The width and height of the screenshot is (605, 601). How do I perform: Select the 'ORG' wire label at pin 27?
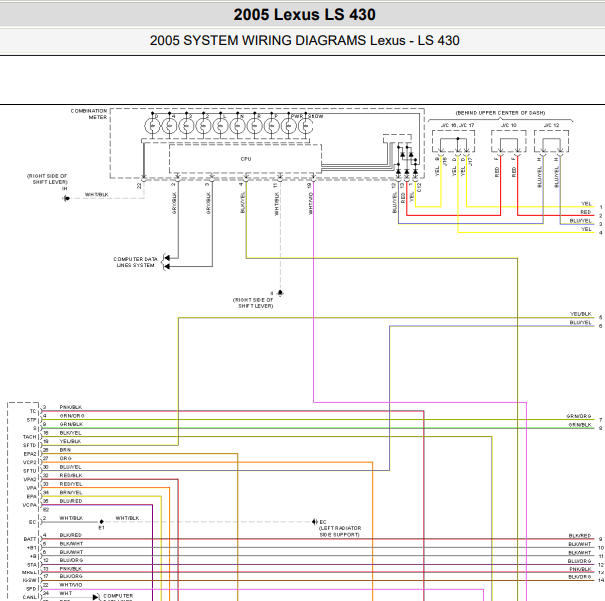pos(66,458)
